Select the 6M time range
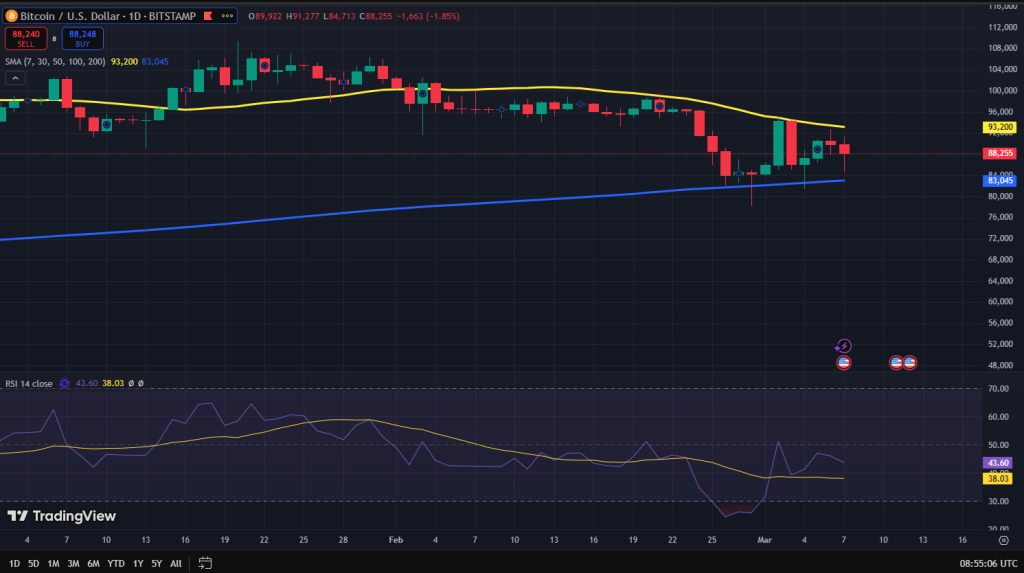 93,563
